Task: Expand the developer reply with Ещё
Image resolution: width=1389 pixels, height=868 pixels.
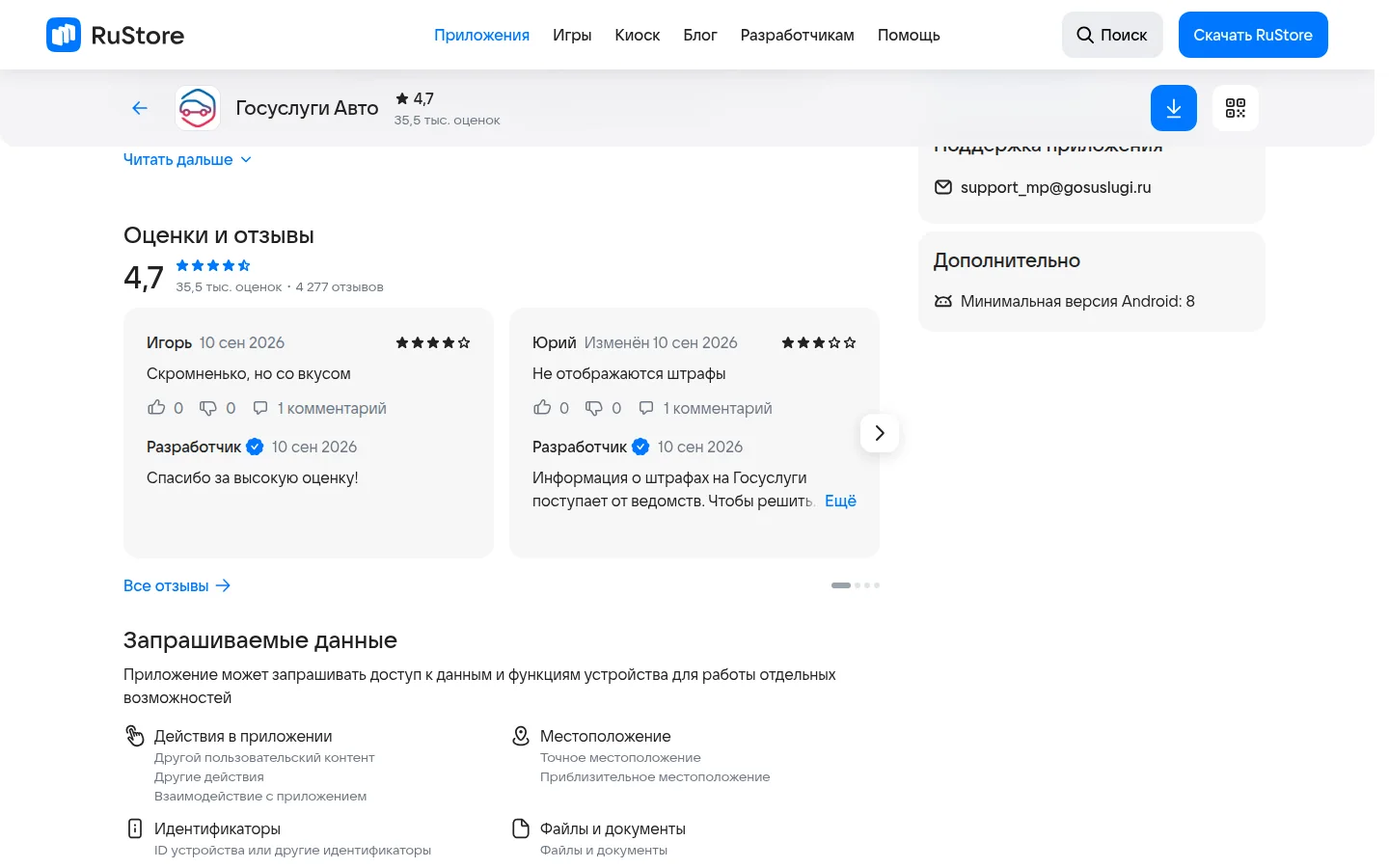Action: pos(840,501)
